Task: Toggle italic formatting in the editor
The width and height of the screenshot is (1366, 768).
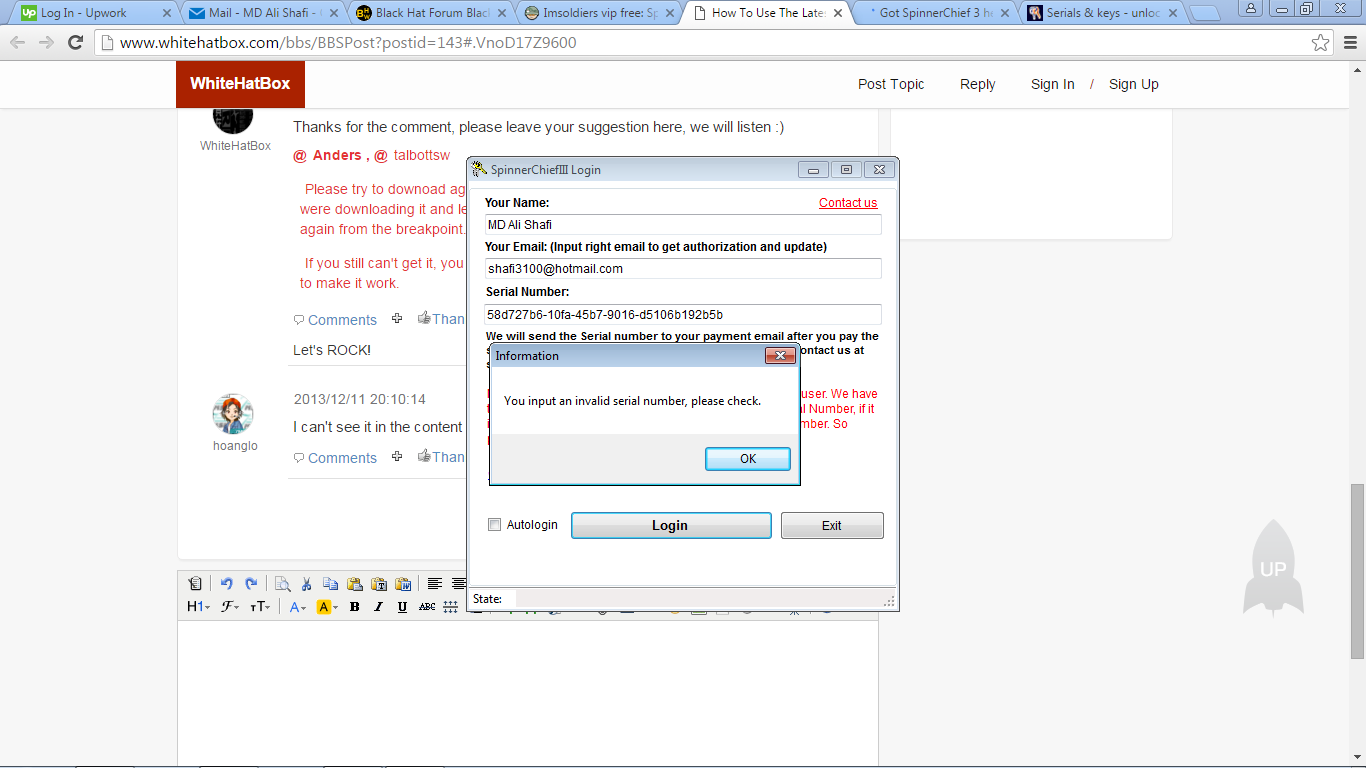Action: 378,607
